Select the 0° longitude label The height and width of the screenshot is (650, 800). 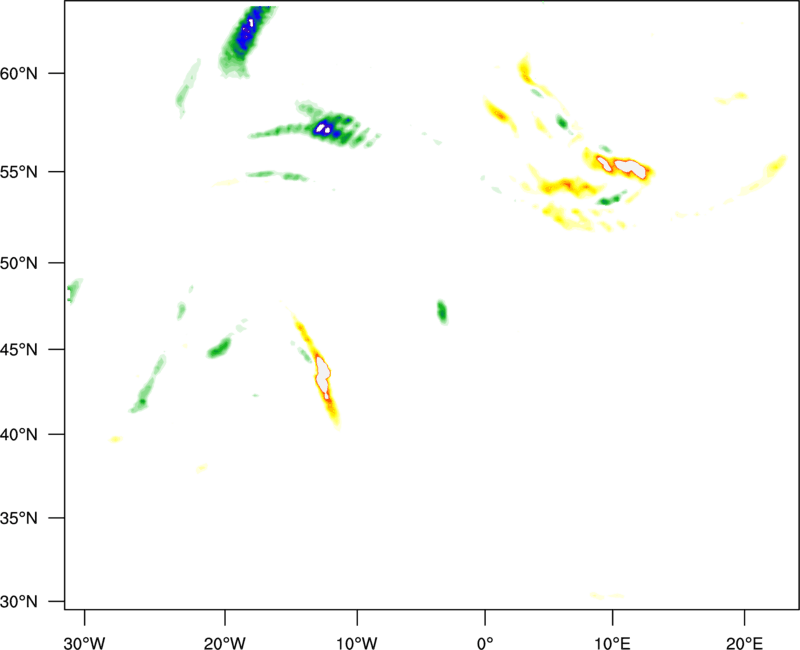click(484, 642)
